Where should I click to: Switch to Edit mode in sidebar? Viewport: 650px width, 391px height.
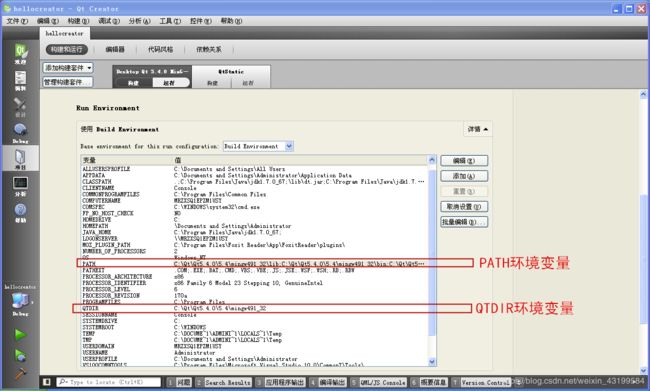tap(20, 80)
